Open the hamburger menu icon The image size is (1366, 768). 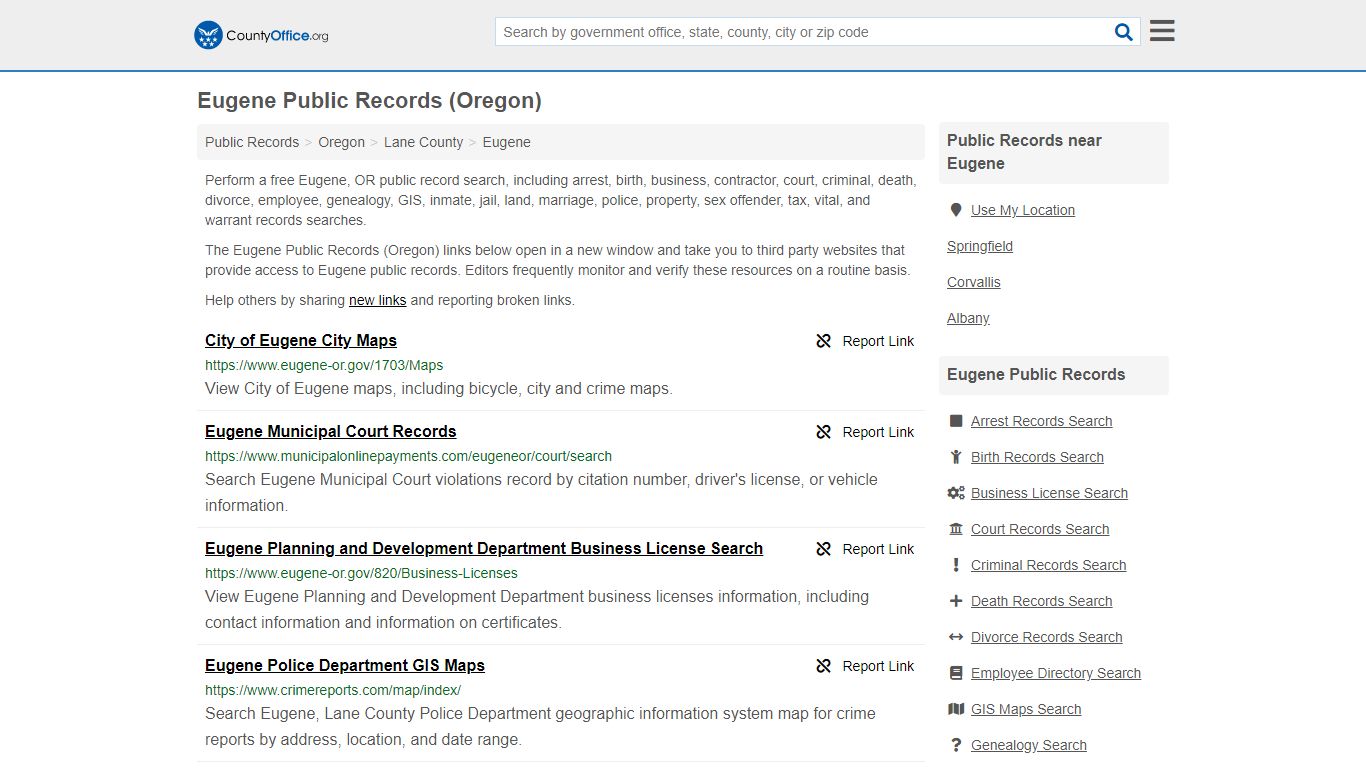[1162, 31]
